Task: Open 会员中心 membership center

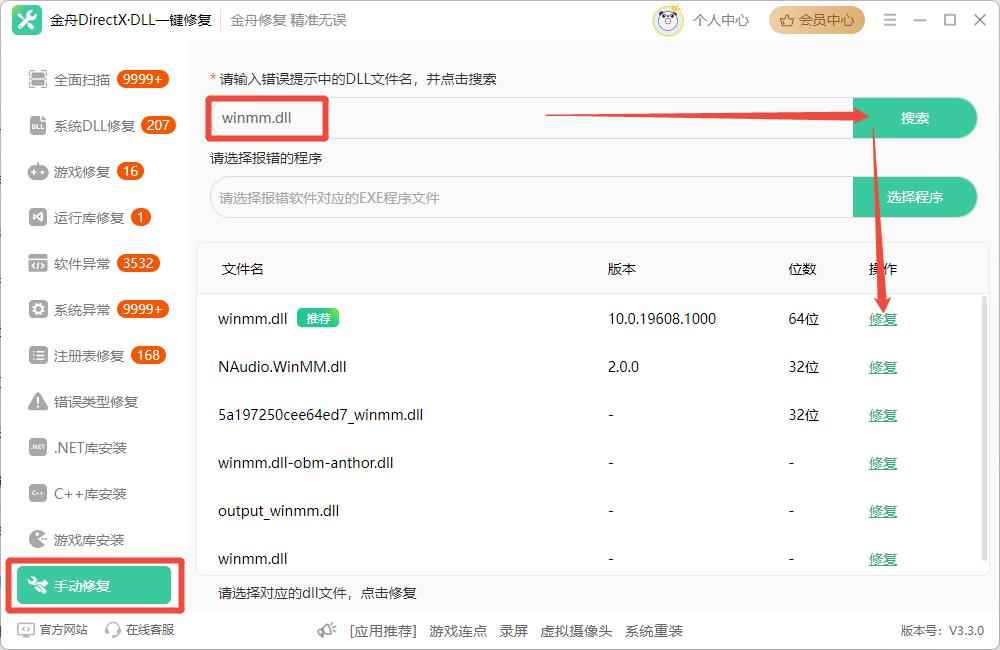Action: 816,20
